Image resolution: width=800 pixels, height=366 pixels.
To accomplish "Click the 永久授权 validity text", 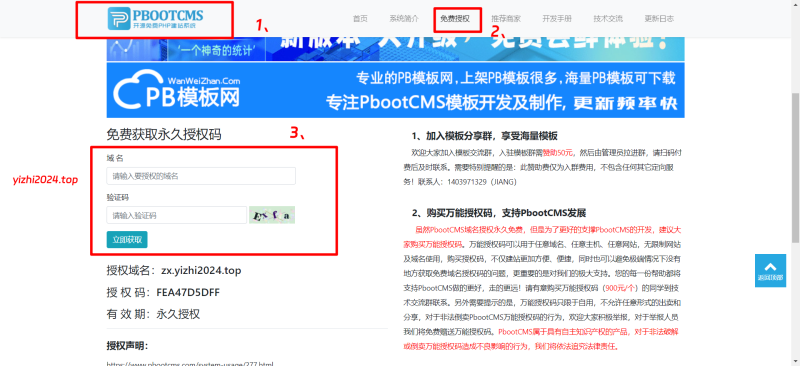I will point(178,314).
